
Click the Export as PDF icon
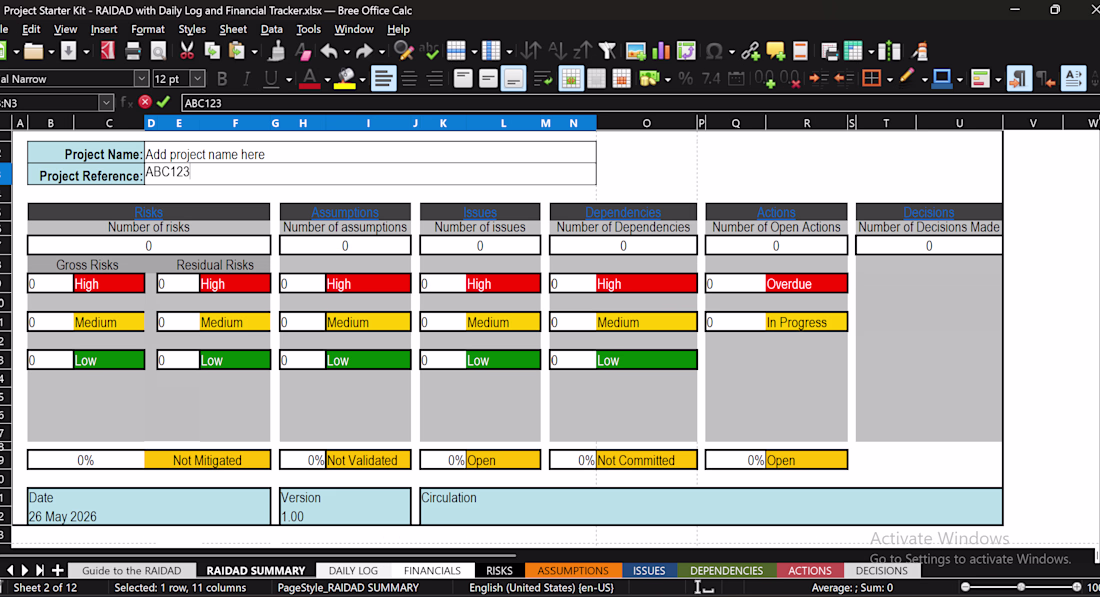pos(107,51)
